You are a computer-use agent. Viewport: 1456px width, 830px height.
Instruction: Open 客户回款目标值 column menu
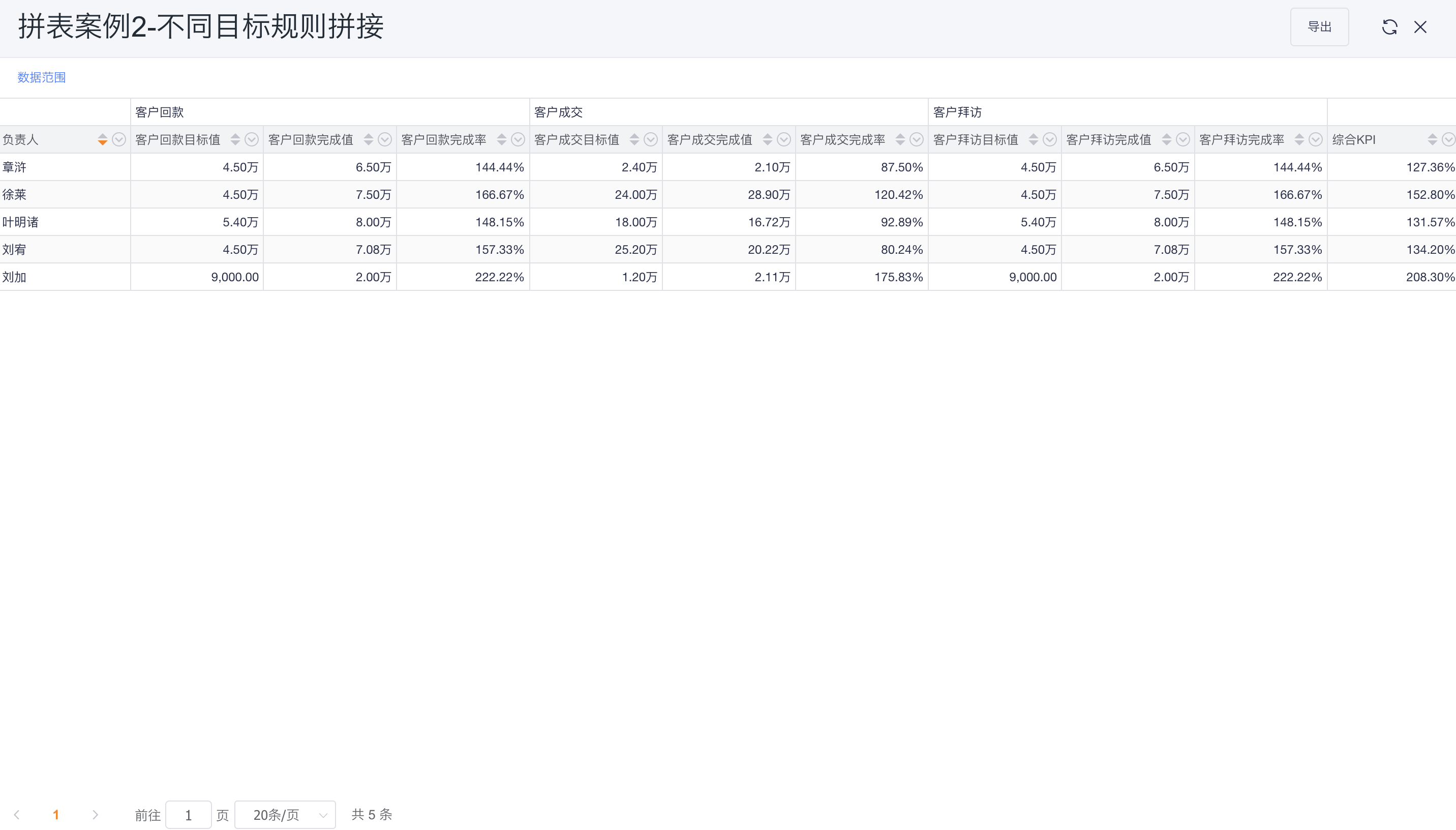pyautogui.click(x=251, y=139)
